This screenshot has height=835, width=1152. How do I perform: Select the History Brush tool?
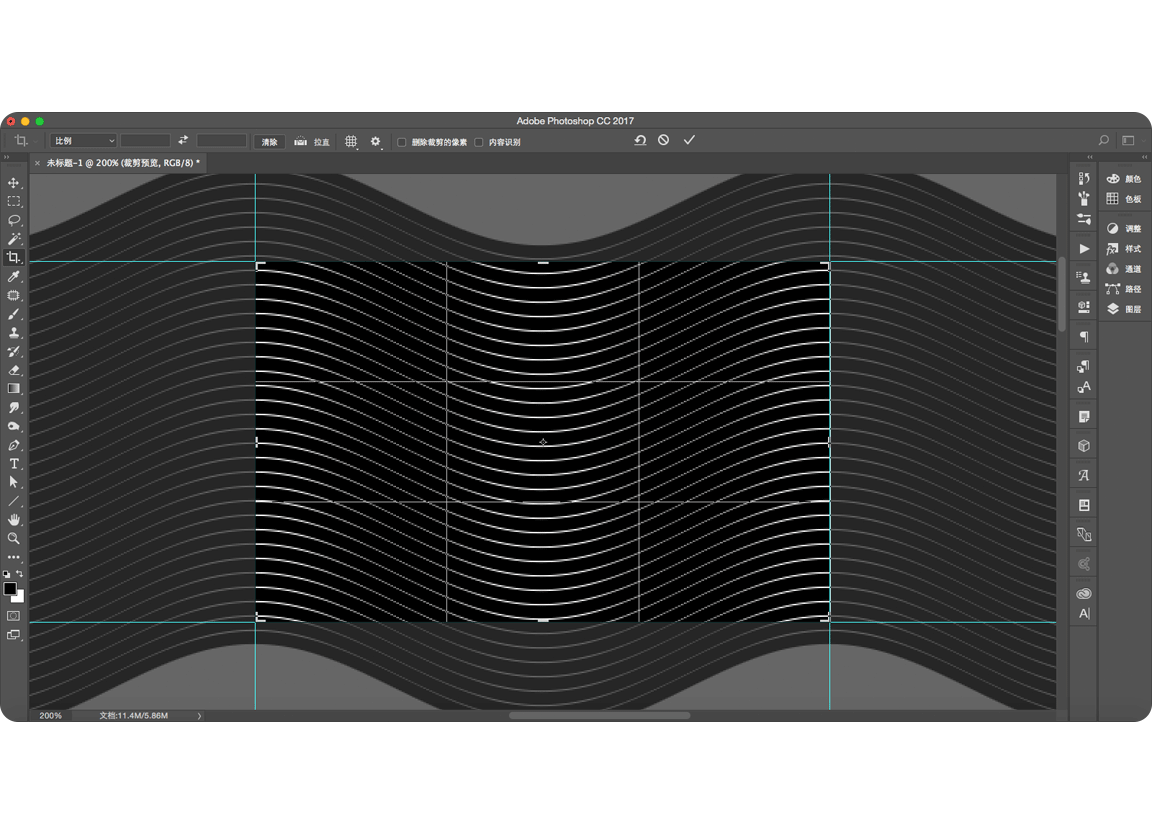tap(13, 352)
